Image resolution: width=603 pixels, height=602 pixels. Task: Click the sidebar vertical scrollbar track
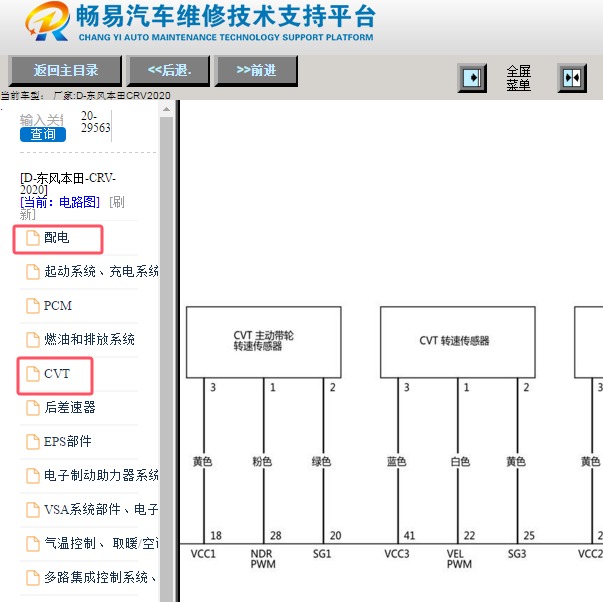point(167,358)
